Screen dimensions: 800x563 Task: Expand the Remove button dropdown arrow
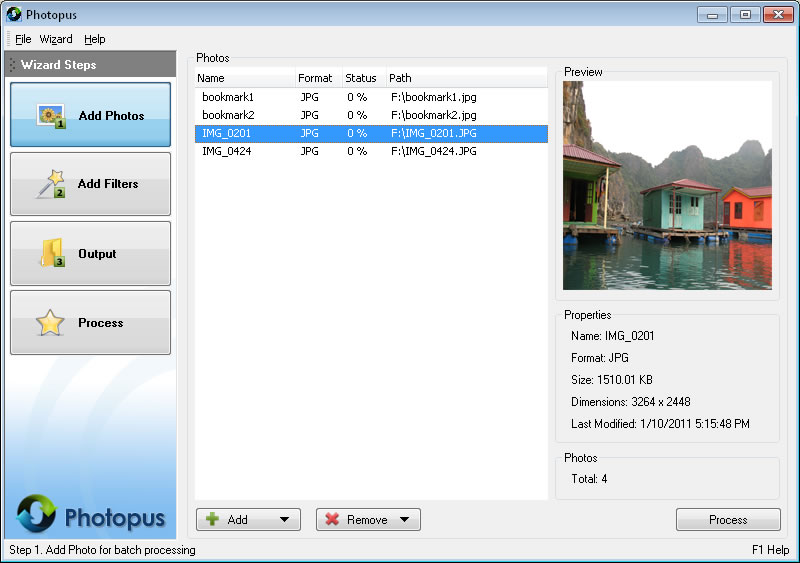click(404, 520)
